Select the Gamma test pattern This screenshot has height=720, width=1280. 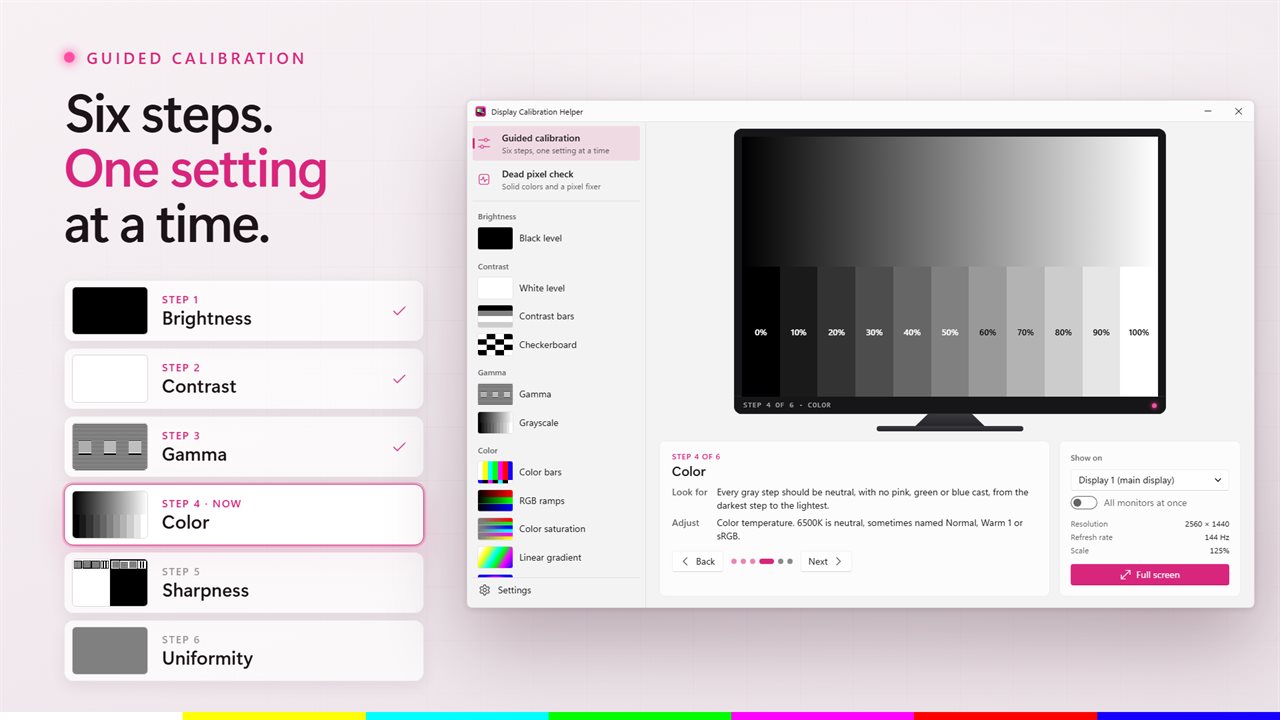556,394
